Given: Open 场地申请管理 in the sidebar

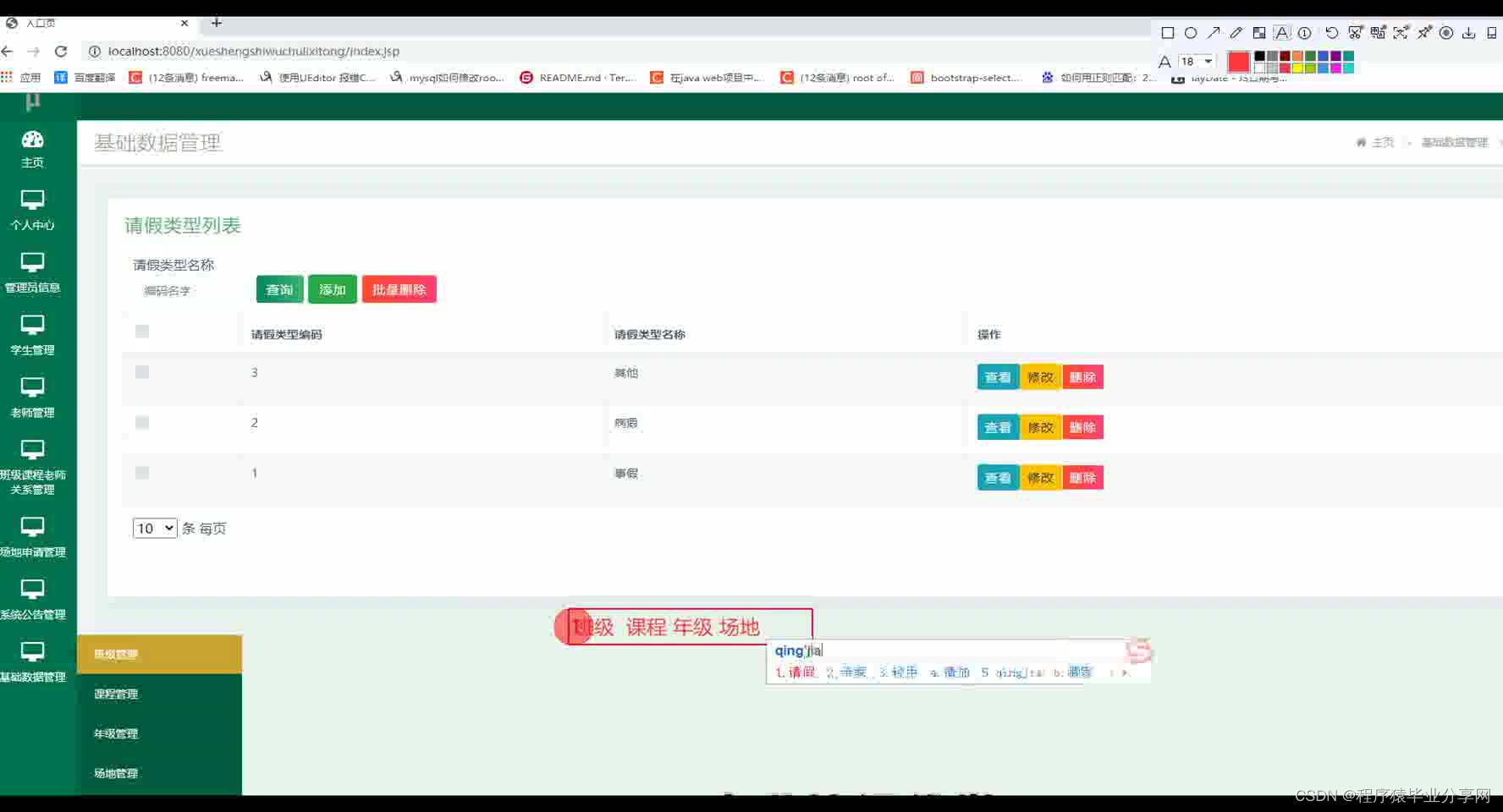Looking at the screenshot, I should tap(32, 538).
